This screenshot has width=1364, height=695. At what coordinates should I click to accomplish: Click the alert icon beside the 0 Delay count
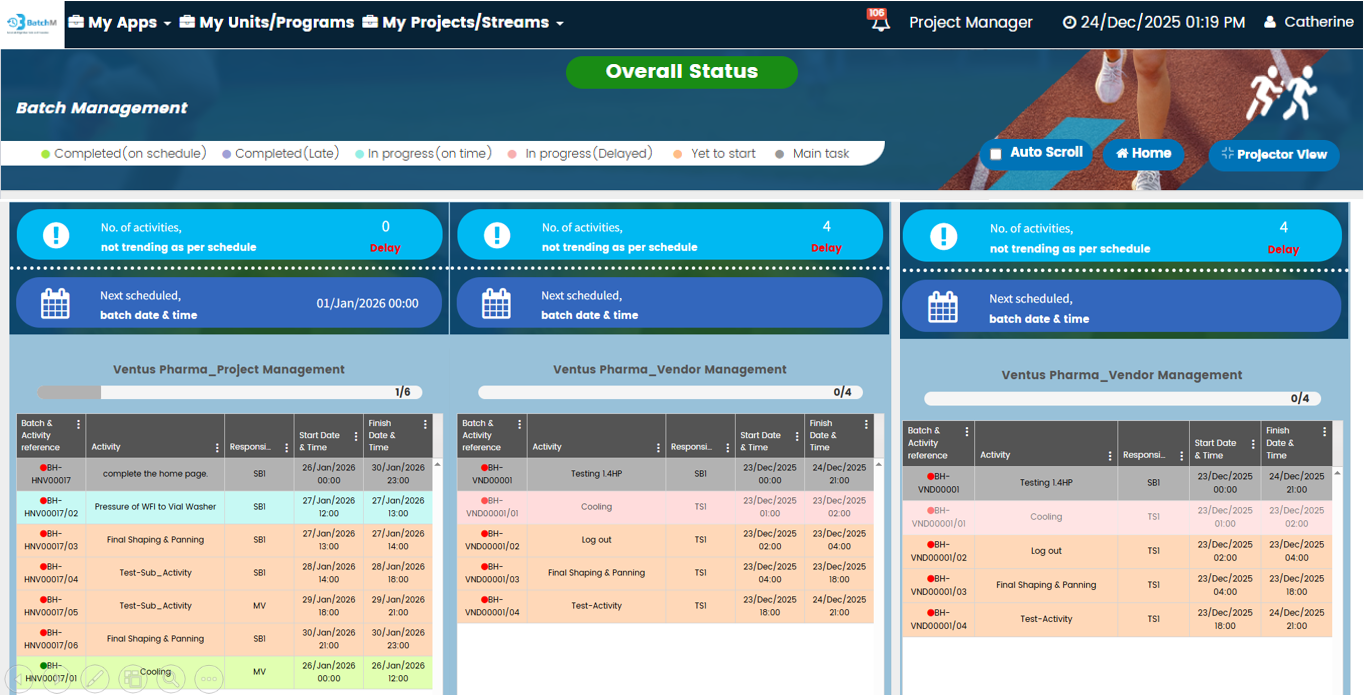[x=56, y=236]
